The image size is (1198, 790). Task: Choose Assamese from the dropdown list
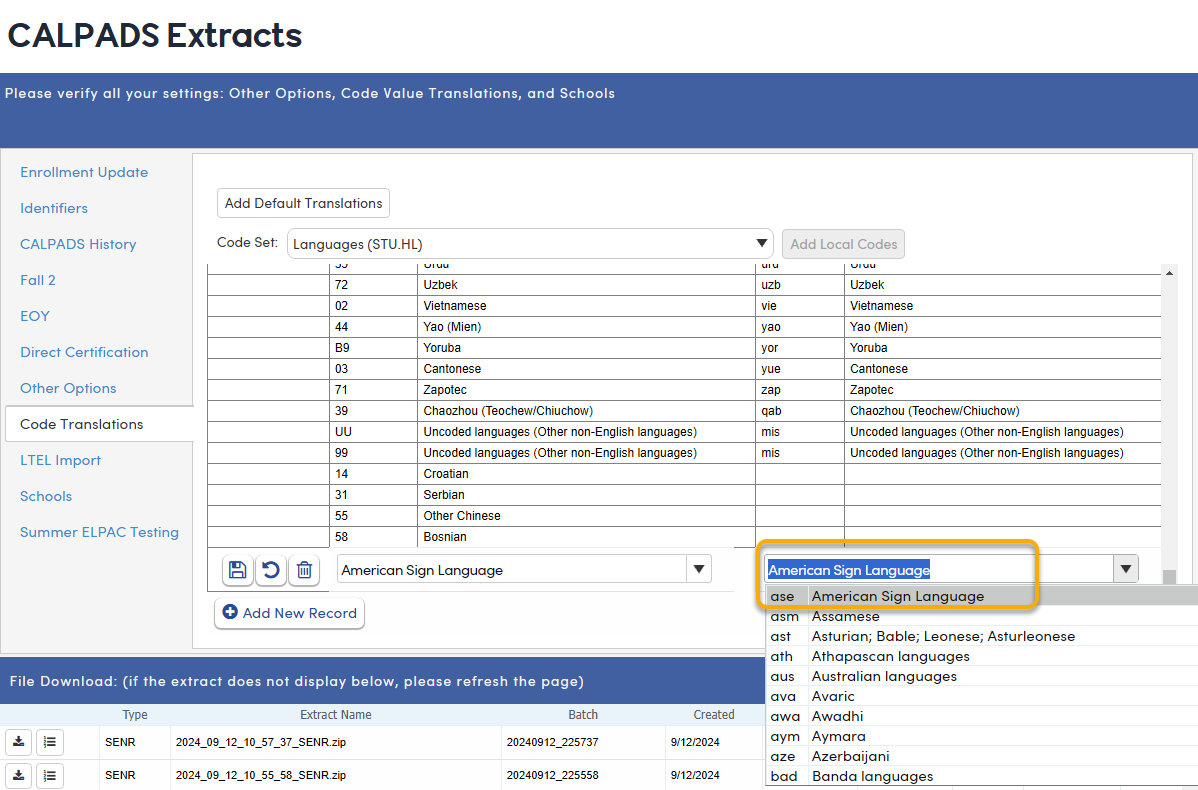pos(982,616)
